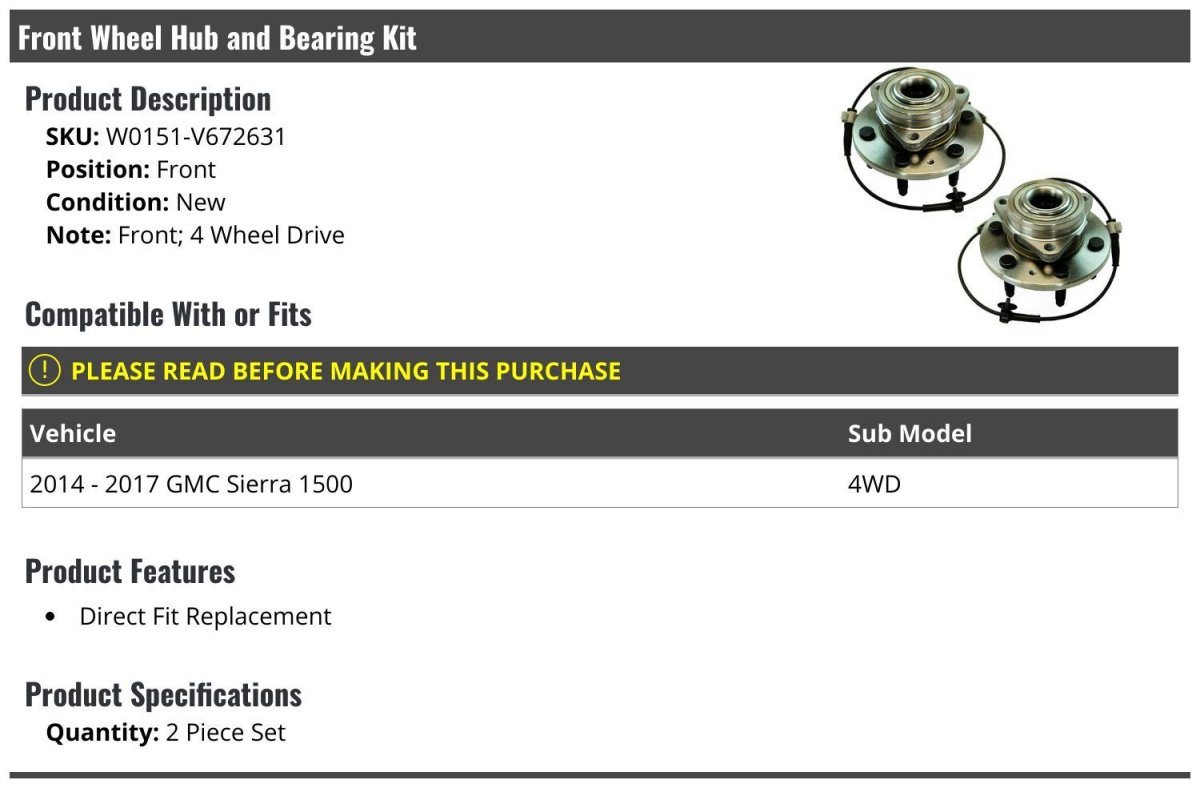Select the 2014 - 2017 GMC Sierra 1500 row
Screen dimensions: 1200x788
600,484
